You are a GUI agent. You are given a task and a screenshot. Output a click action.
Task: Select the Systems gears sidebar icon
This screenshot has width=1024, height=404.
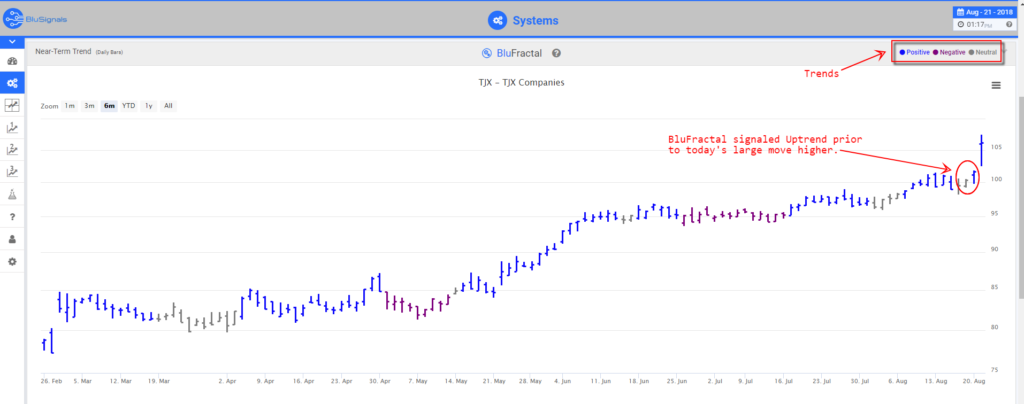[x=12, y=83]
